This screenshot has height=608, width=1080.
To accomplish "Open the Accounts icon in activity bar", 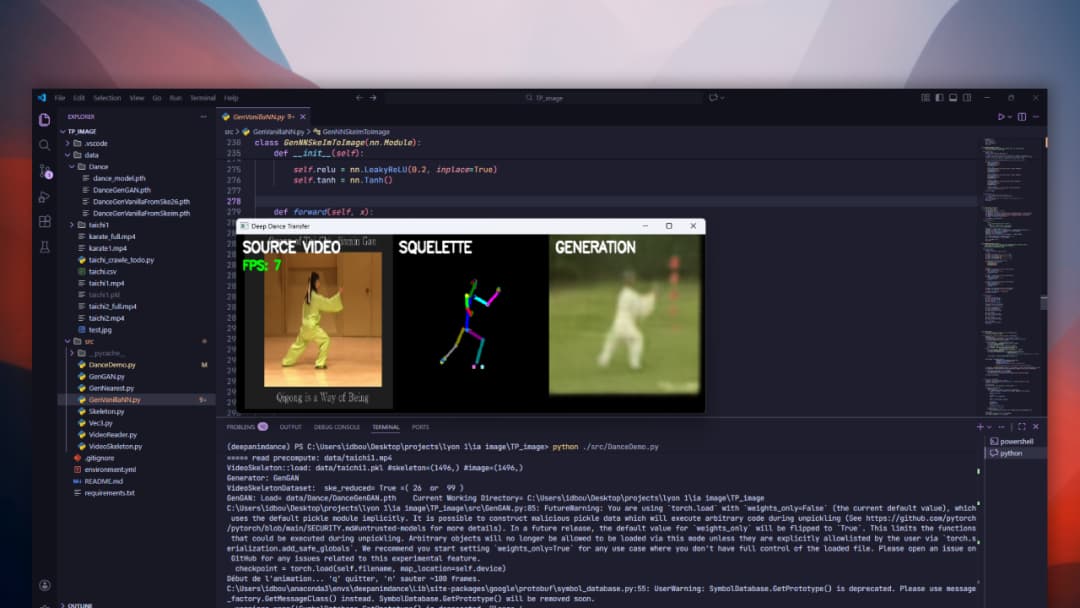I will [44, 585].
